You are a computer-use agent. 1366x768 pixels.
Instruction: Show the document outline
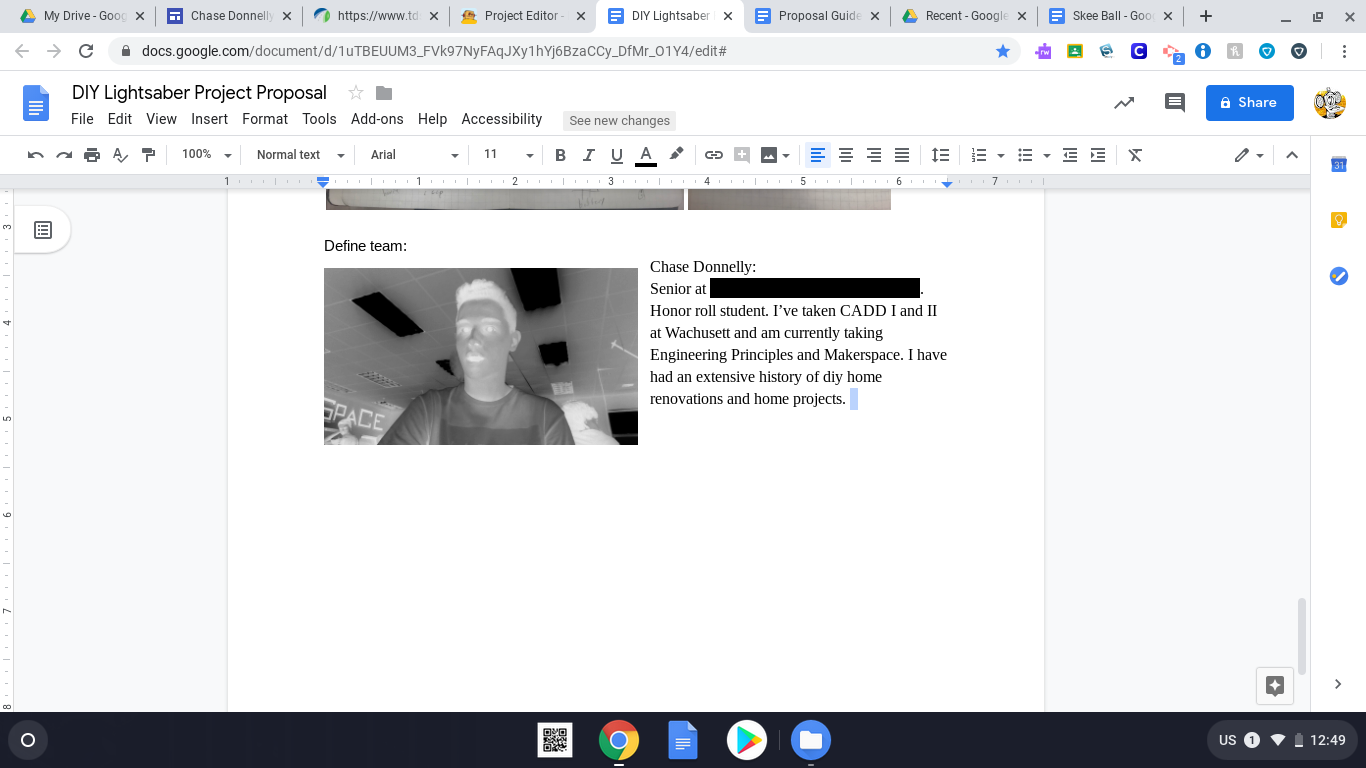[43, 230]
